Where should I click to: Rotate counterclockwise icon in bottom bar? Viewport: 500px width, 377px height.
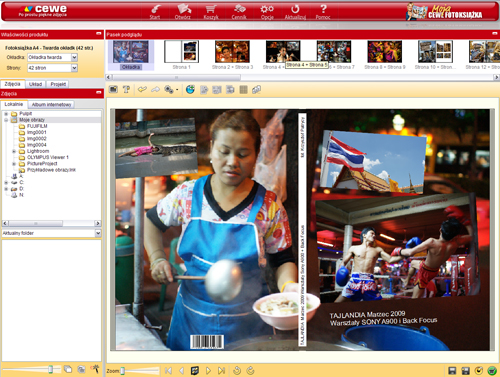point(237,370)
